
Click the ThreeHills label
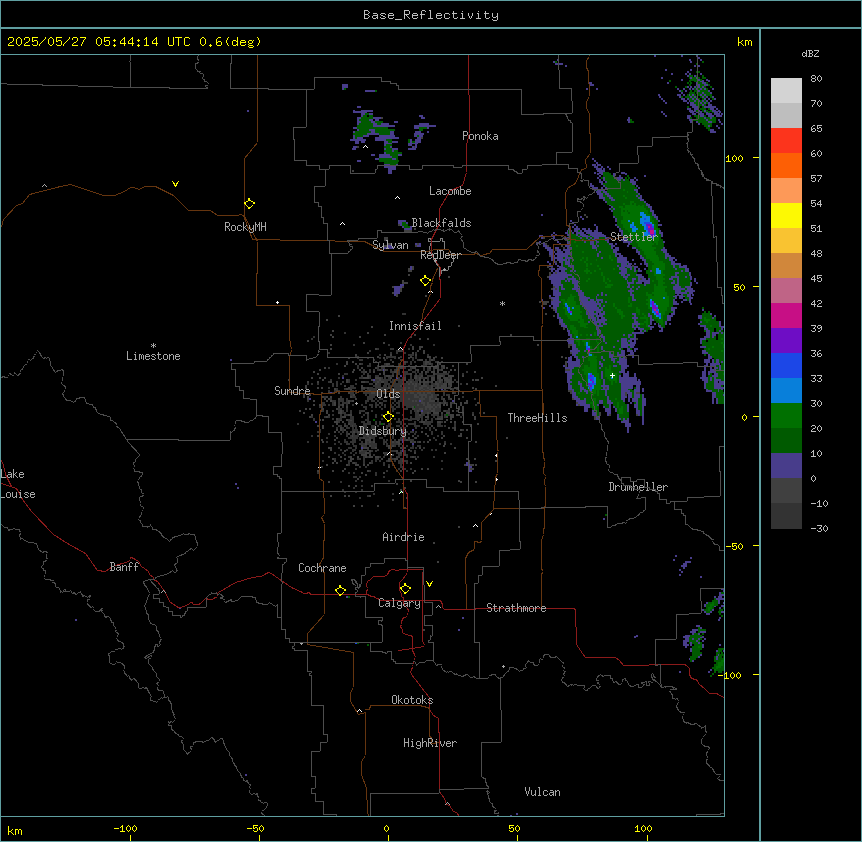tap(537, 418)
